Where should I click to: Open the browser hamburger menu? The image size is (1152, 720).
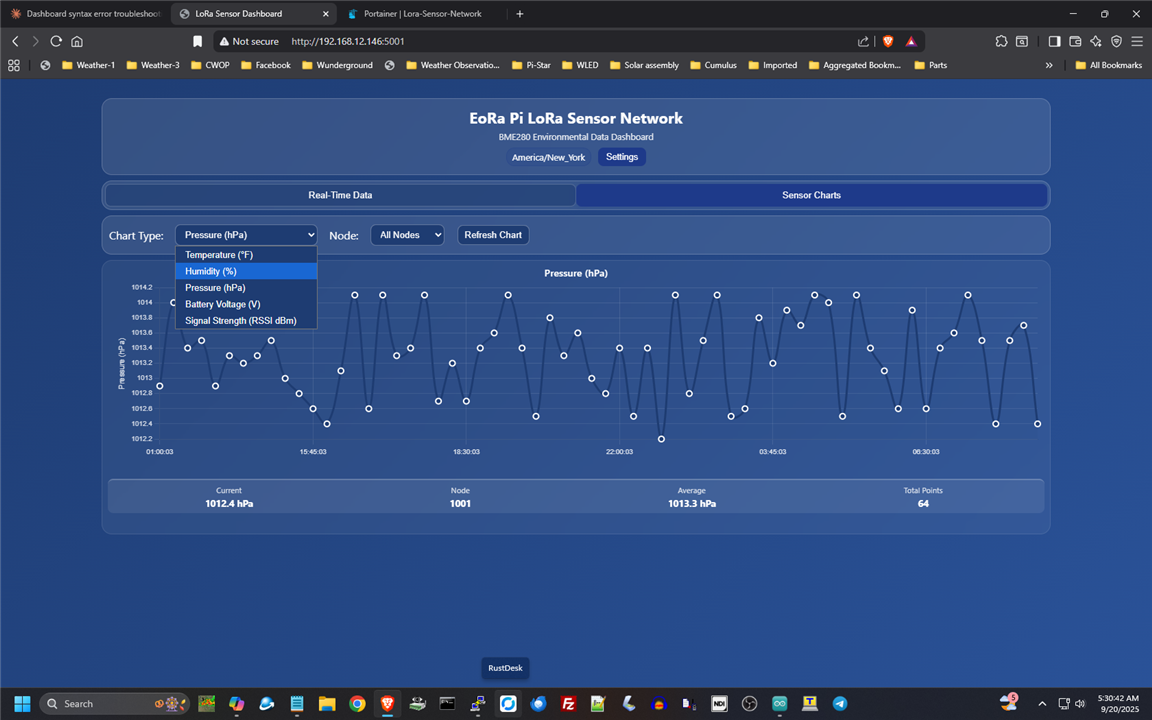point(1137,41)
